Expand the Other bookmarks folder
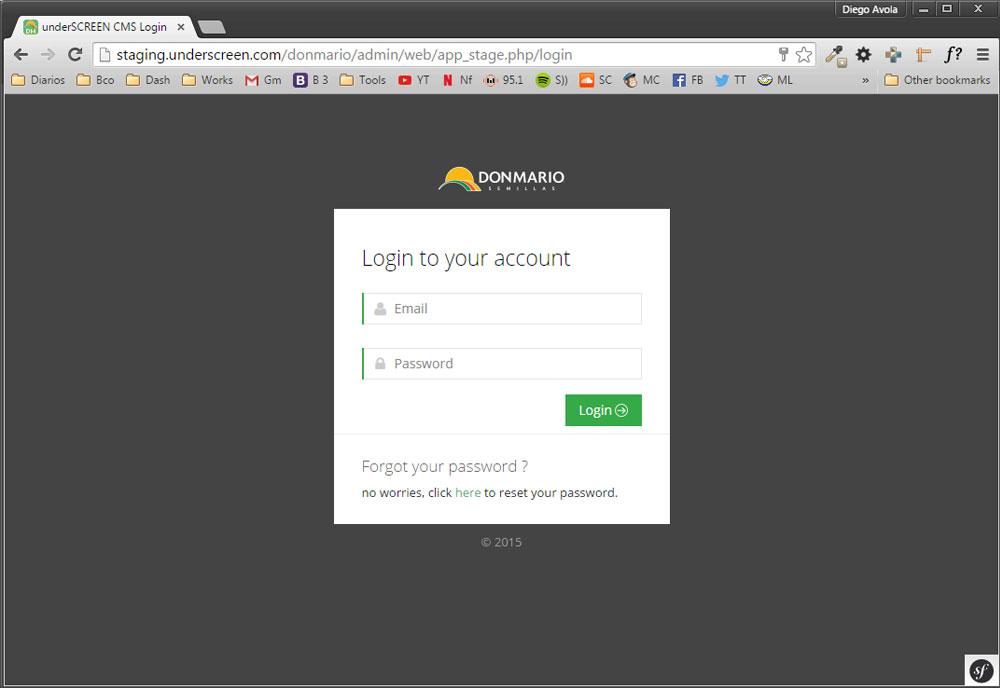 [937, 80]
